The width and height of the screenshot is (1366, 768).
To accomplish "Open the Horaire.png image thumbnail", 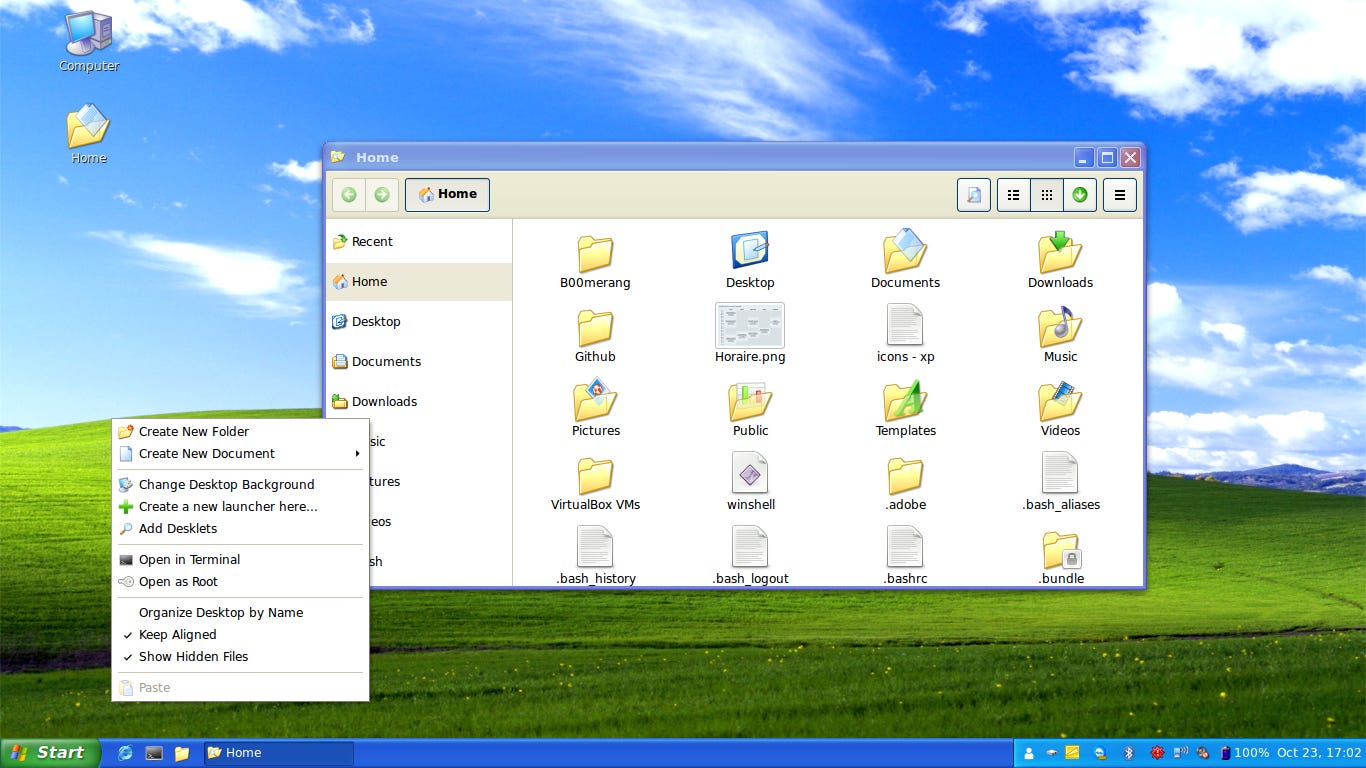I will coord(750,325).
